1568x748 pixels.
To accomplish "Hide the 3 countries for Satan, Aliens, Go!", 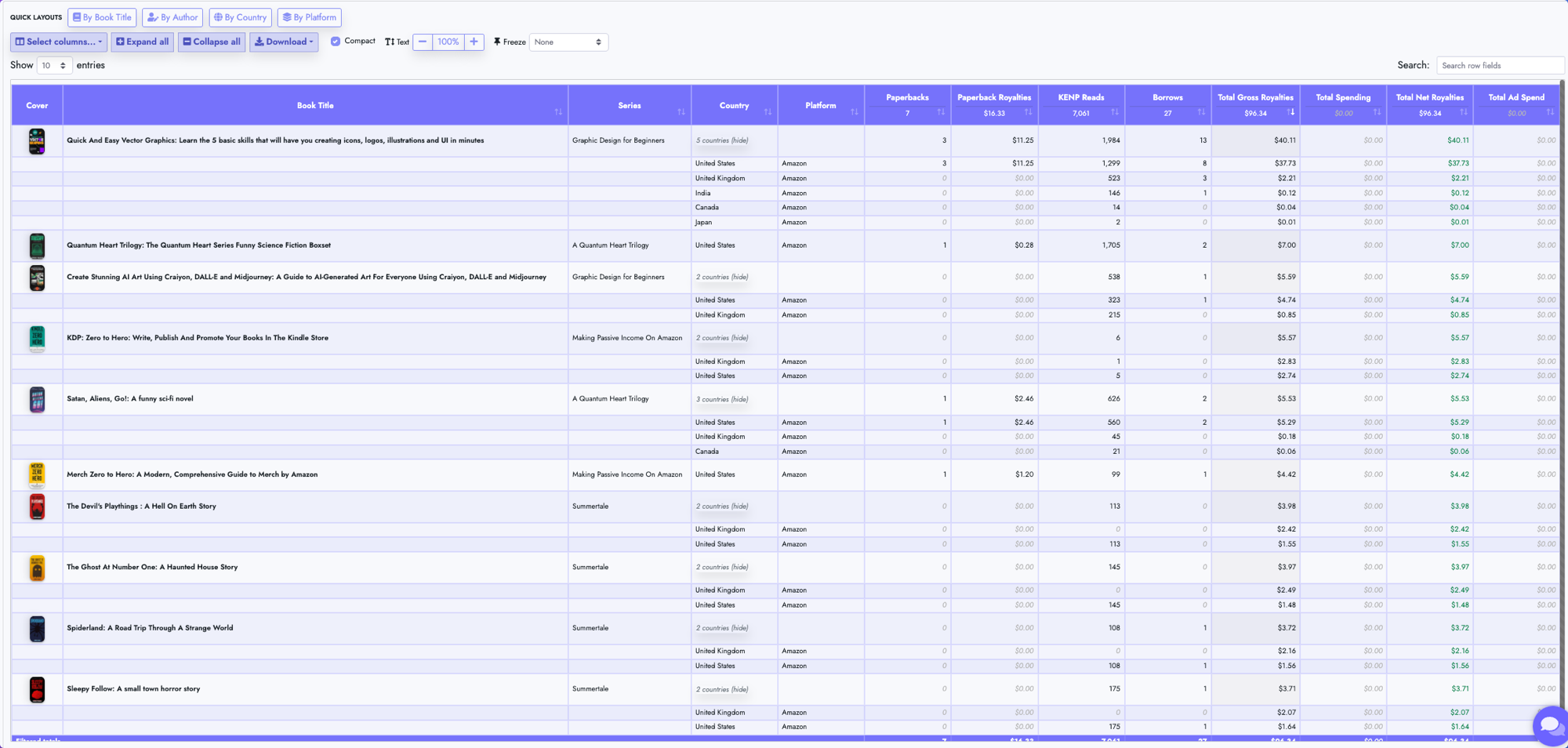I will coord(722,399).
